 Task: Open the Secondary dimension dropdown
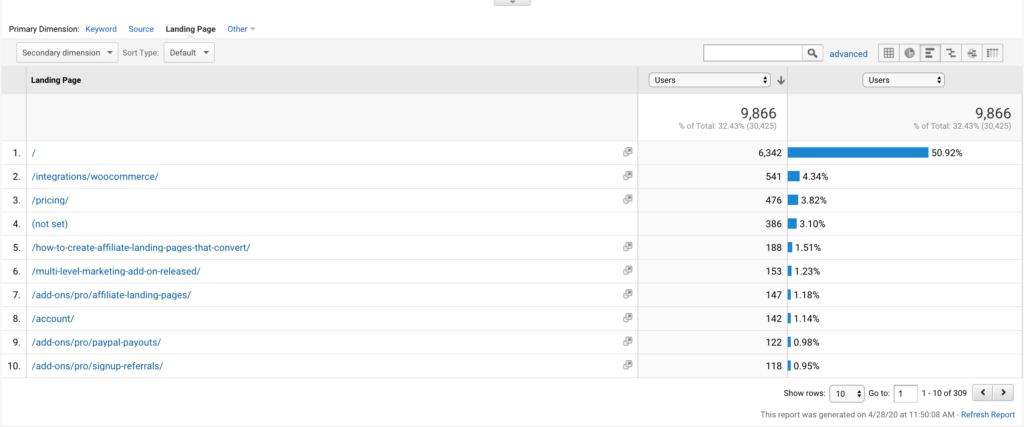(x=66, y=53)
